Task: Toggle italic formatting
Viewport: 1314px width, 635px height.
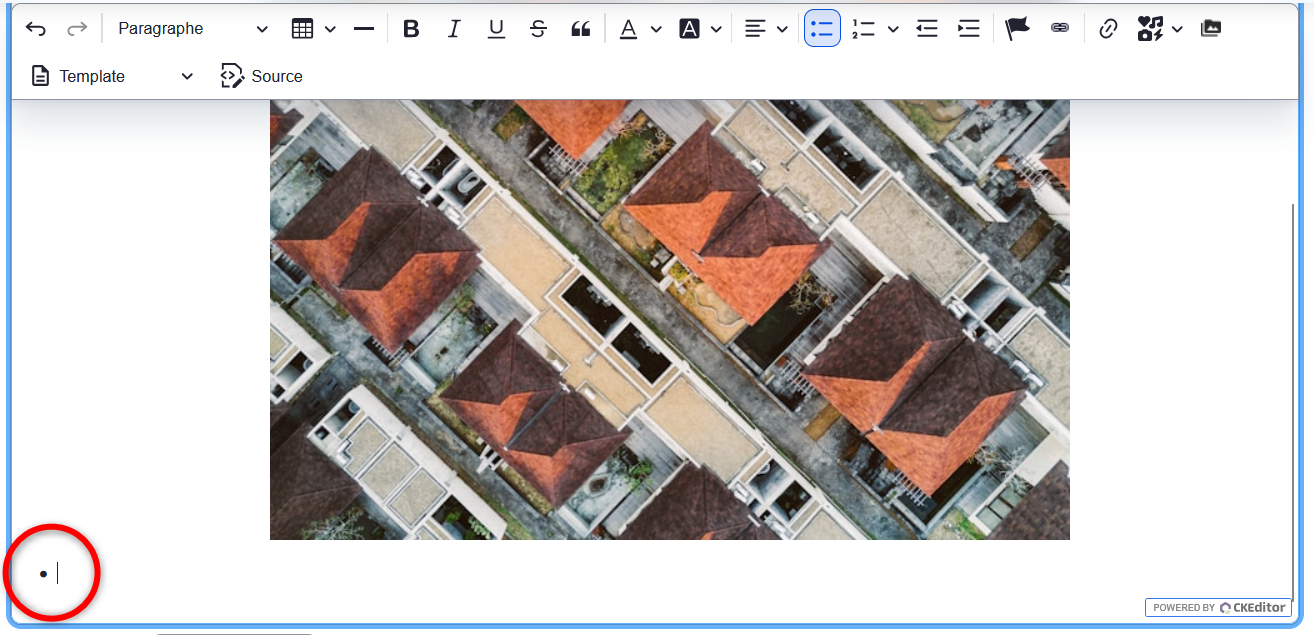Action: click(x=454, y=29)
